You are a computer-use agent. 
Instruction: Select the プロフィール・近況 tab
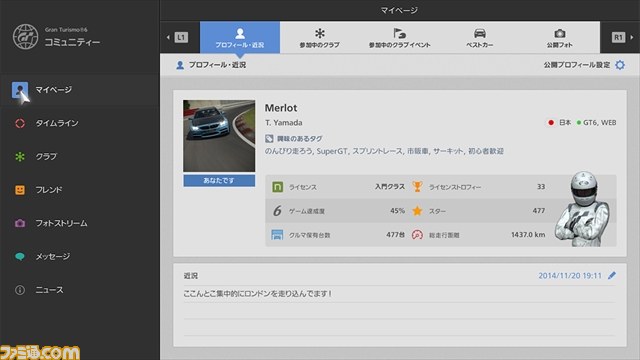[240, 38]
